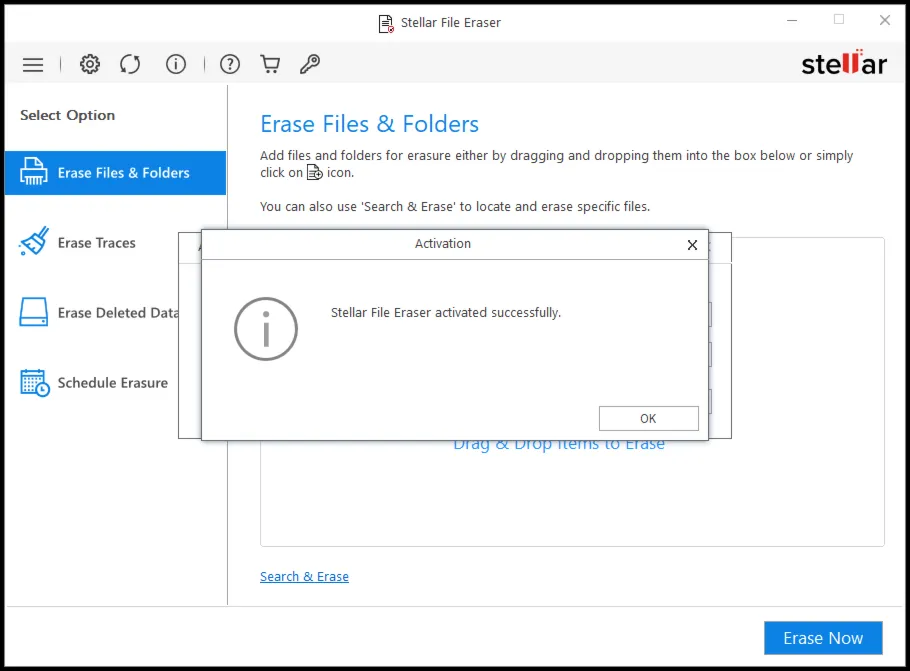Minimize the Stellar File Eraser window
This screenshot has width=910, height=671.
click(792, 20)
